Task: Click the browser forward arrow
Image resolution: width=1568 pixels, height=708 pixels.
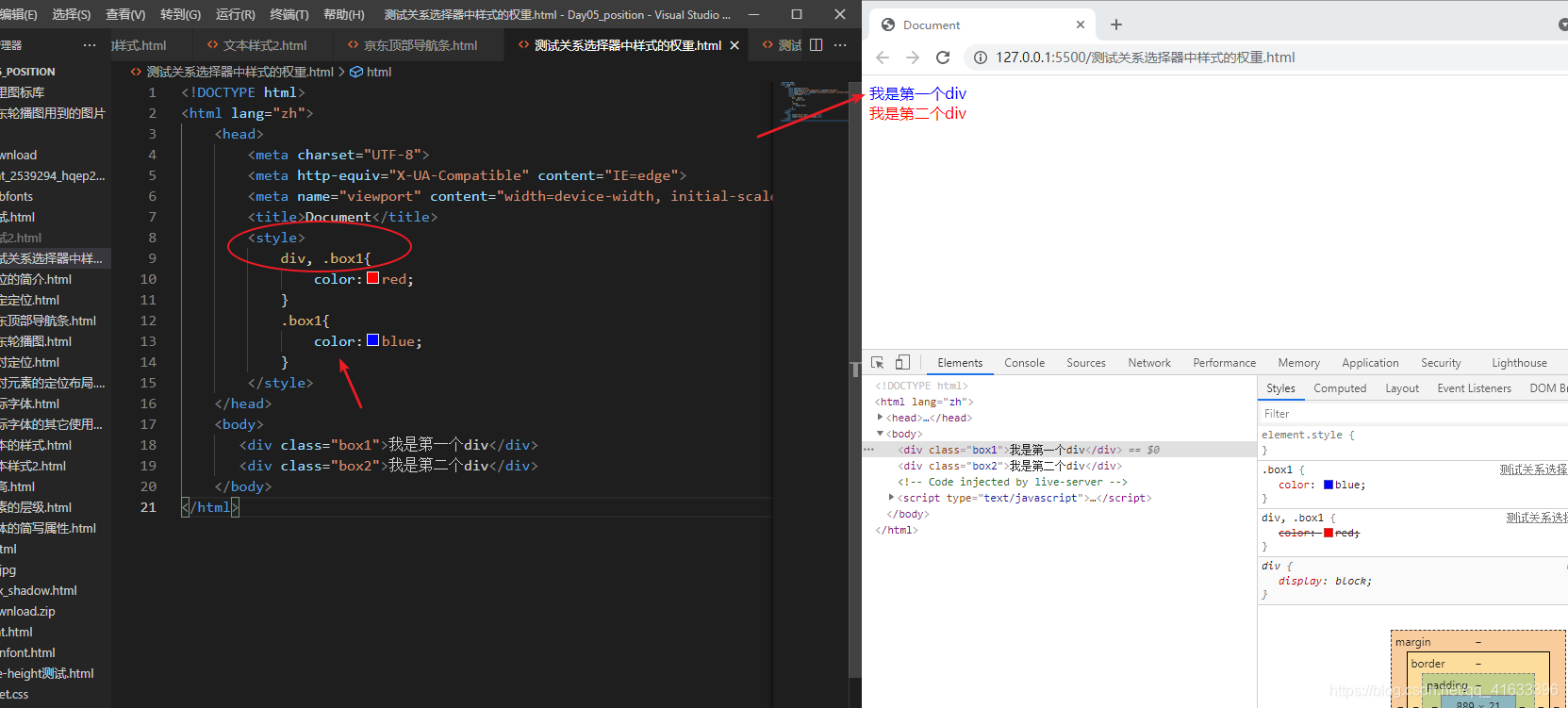Action: coord(913,58)
